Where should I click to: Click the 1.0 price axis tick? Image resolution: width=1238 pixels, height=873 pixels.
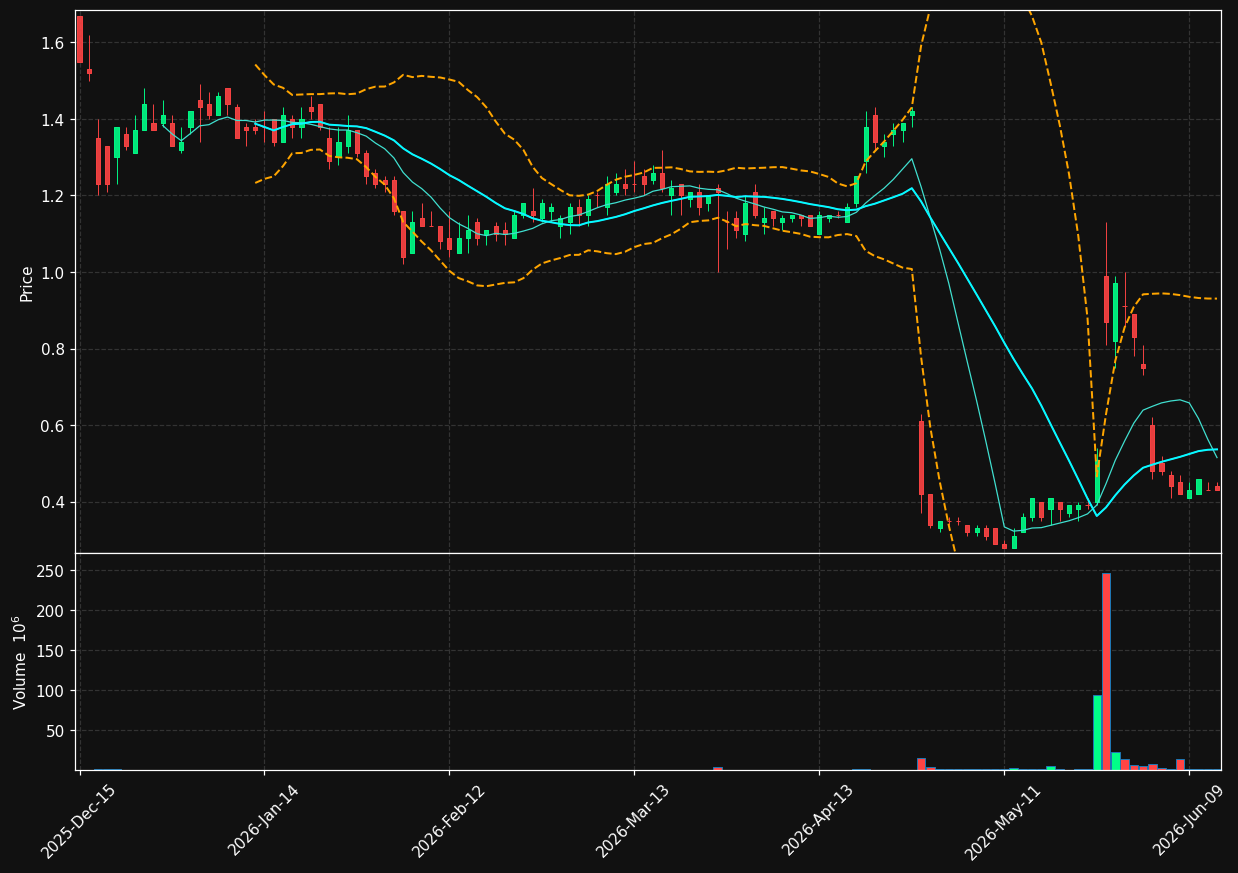[54, 273]
